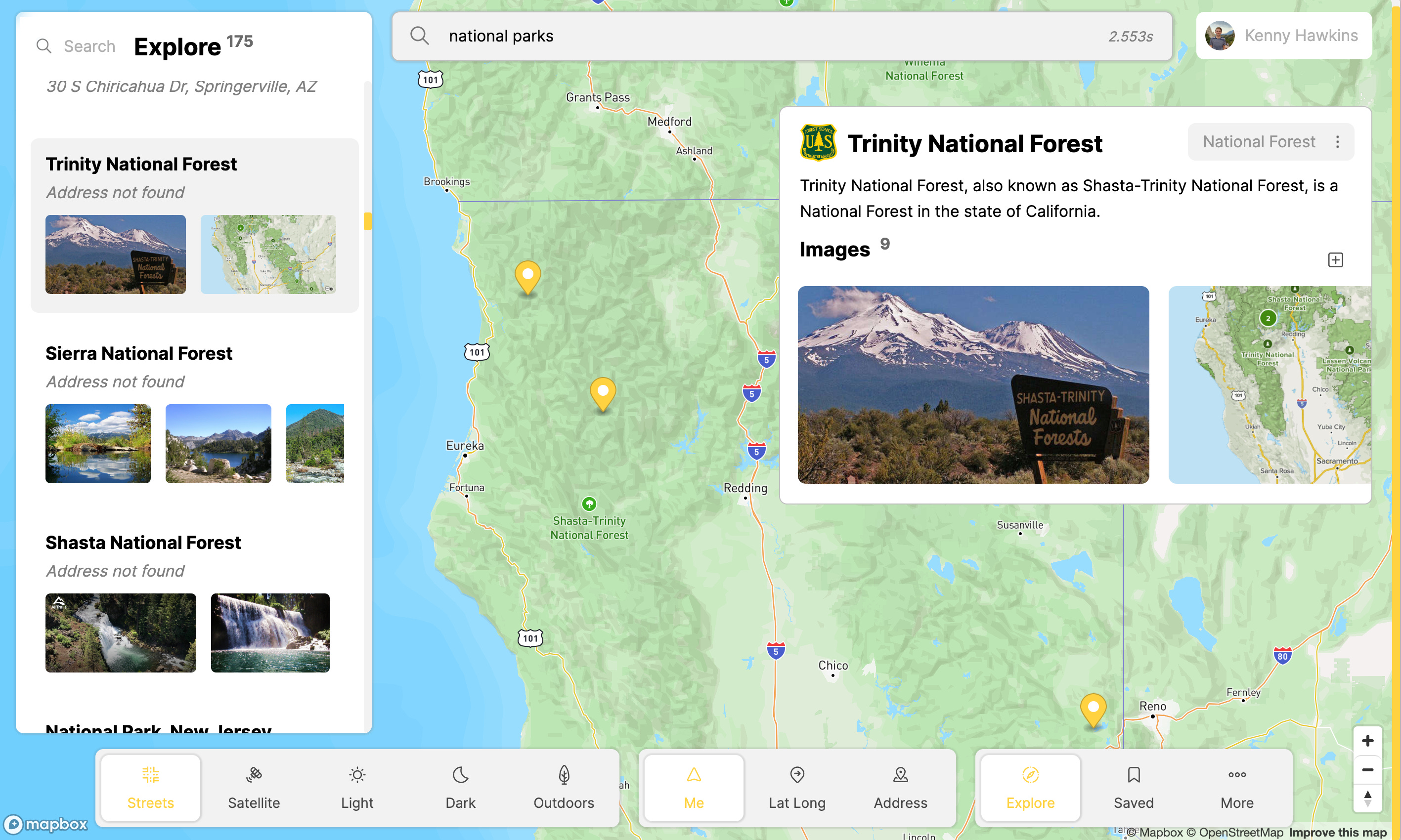Select Sierra National Forest list title

(139, 353)
